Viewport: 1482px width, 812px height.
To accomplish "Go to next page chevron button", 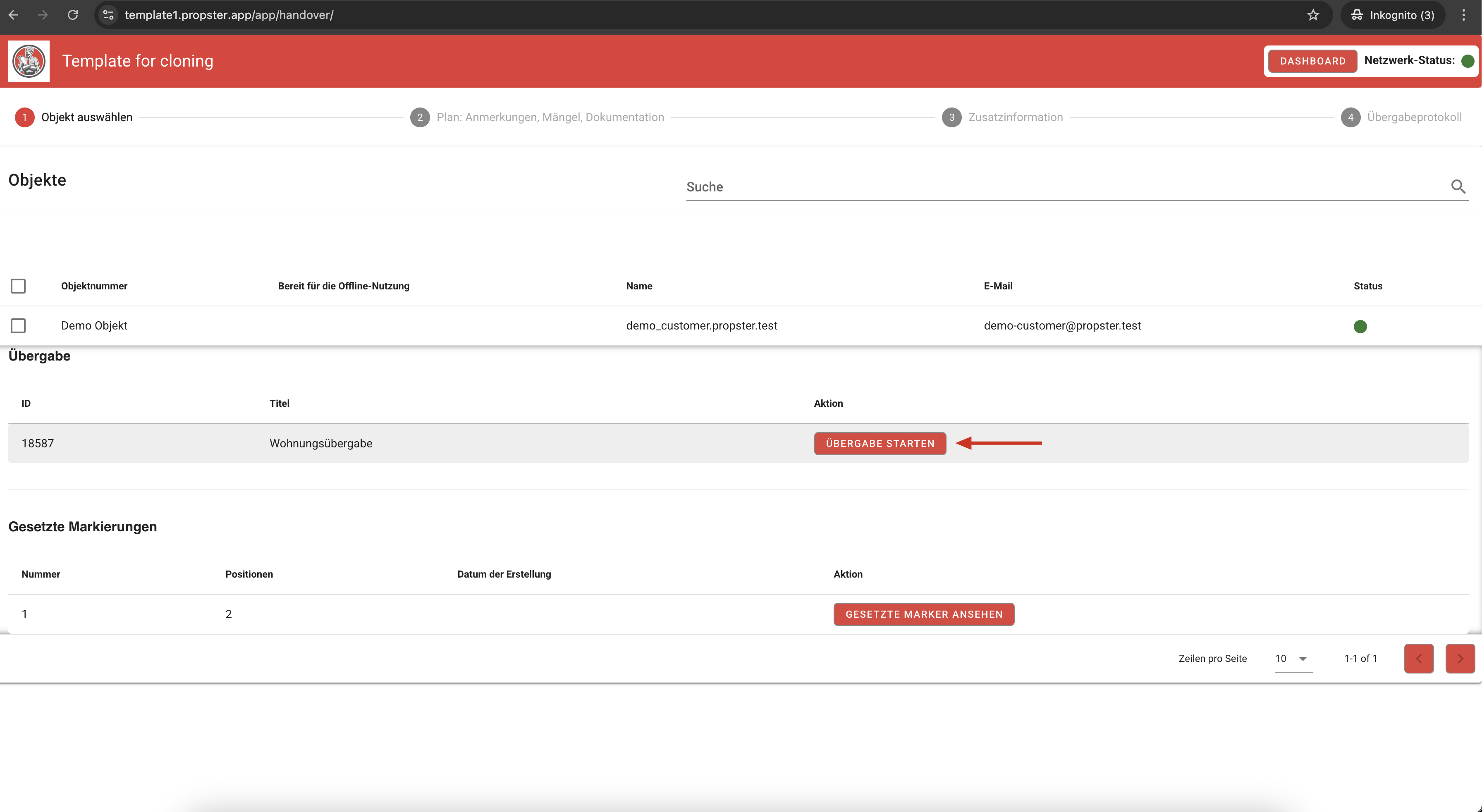I will pyautogui.click(x=1460, y=659).
